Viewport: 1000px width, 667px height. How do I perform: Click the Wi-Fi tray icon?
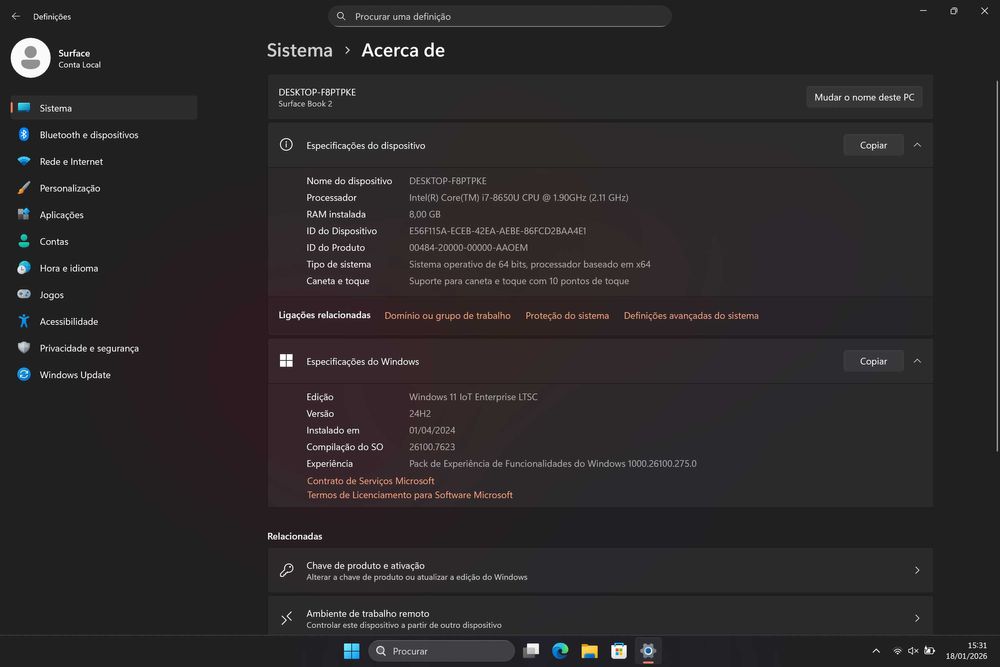897,651
